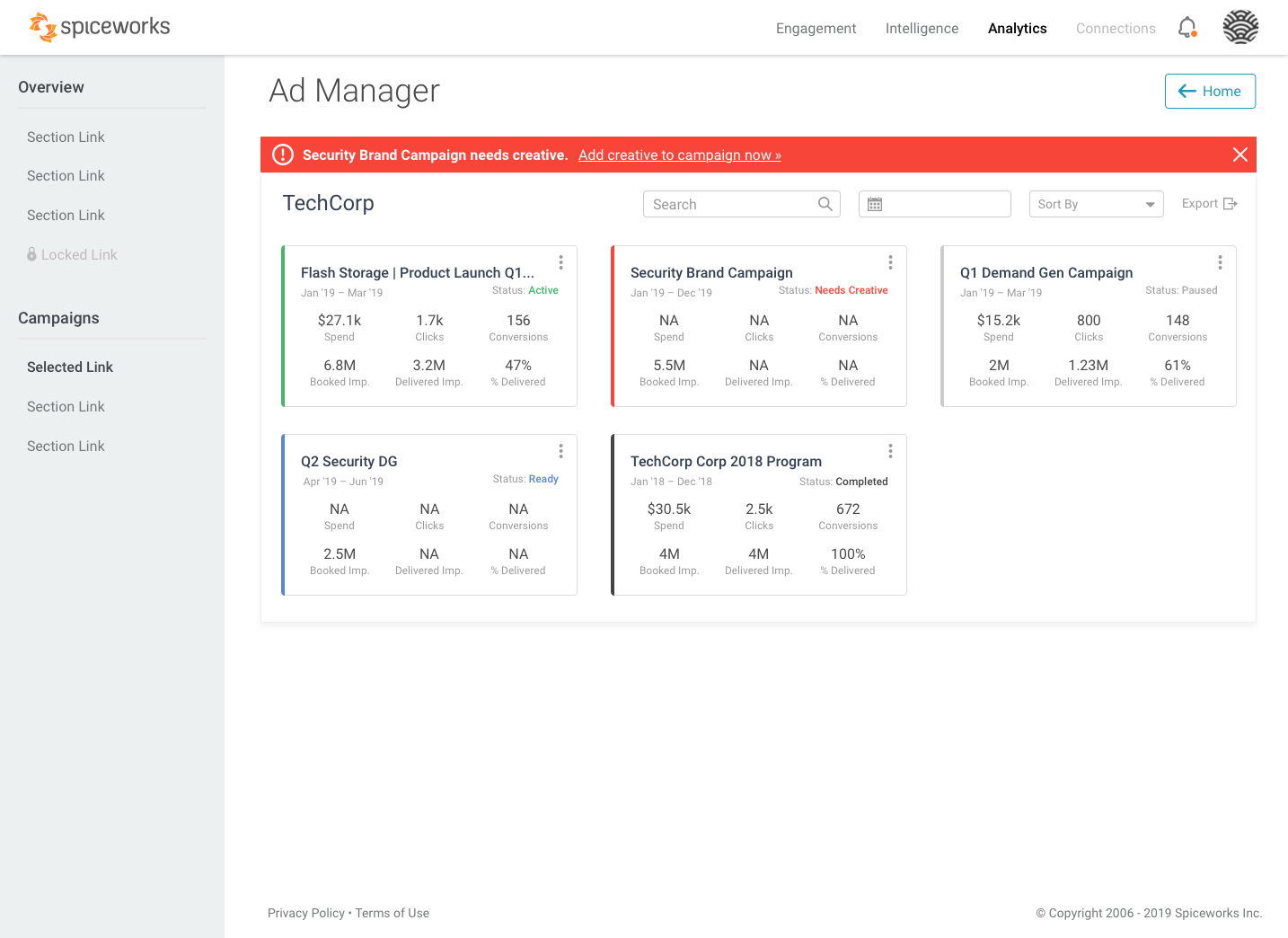Click the 1.23M Delivered Imp. value

[x=1089, y=365]
